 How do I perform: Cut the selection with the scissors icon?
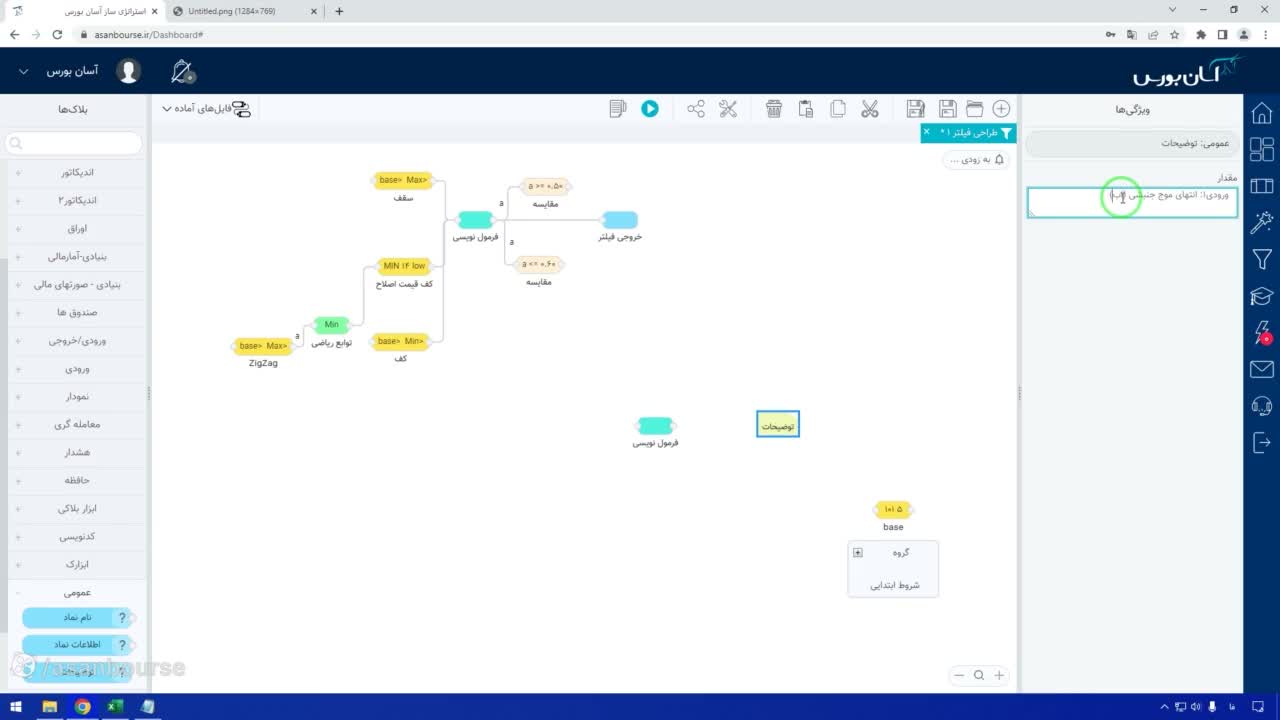point(870,109)
